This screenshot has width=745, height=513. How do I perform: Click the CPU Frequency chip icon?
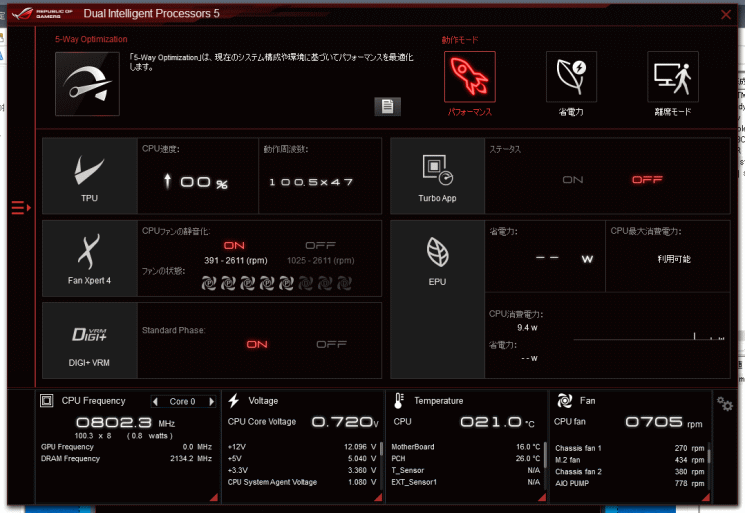click(x=47, y=401)
